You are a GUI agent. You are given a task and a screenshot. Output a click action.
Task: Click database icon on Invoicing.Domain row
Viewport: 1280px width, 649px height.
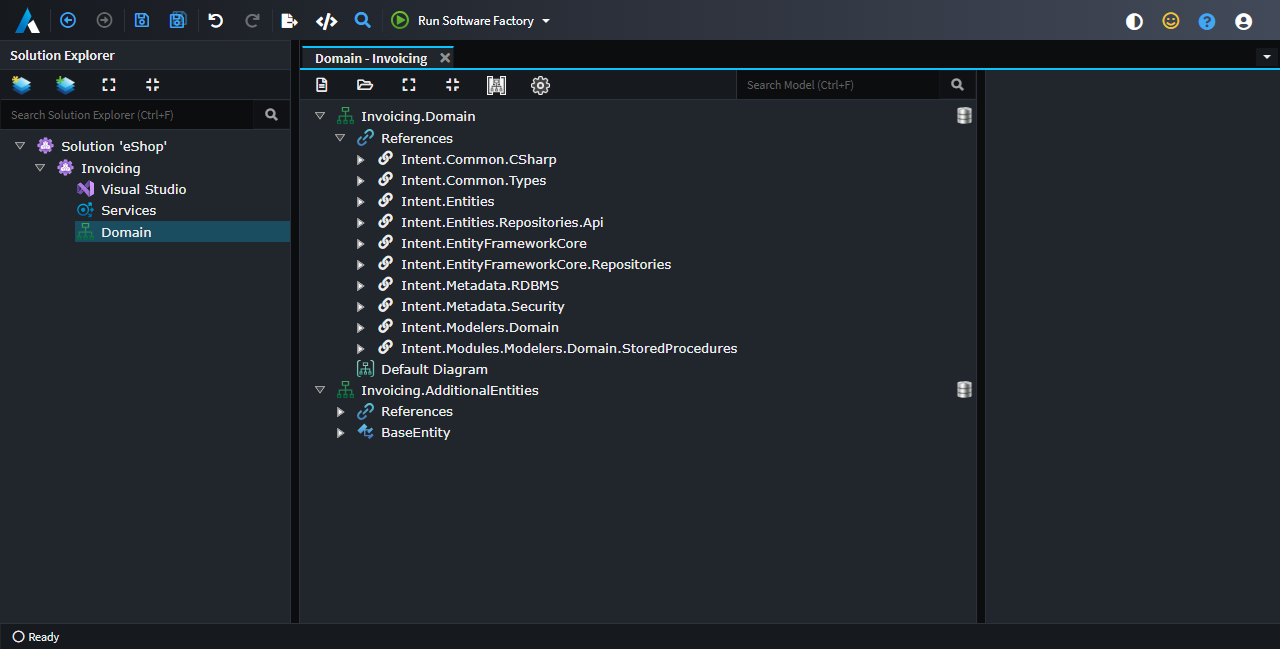pyautogui.click(x=964, y=116)
